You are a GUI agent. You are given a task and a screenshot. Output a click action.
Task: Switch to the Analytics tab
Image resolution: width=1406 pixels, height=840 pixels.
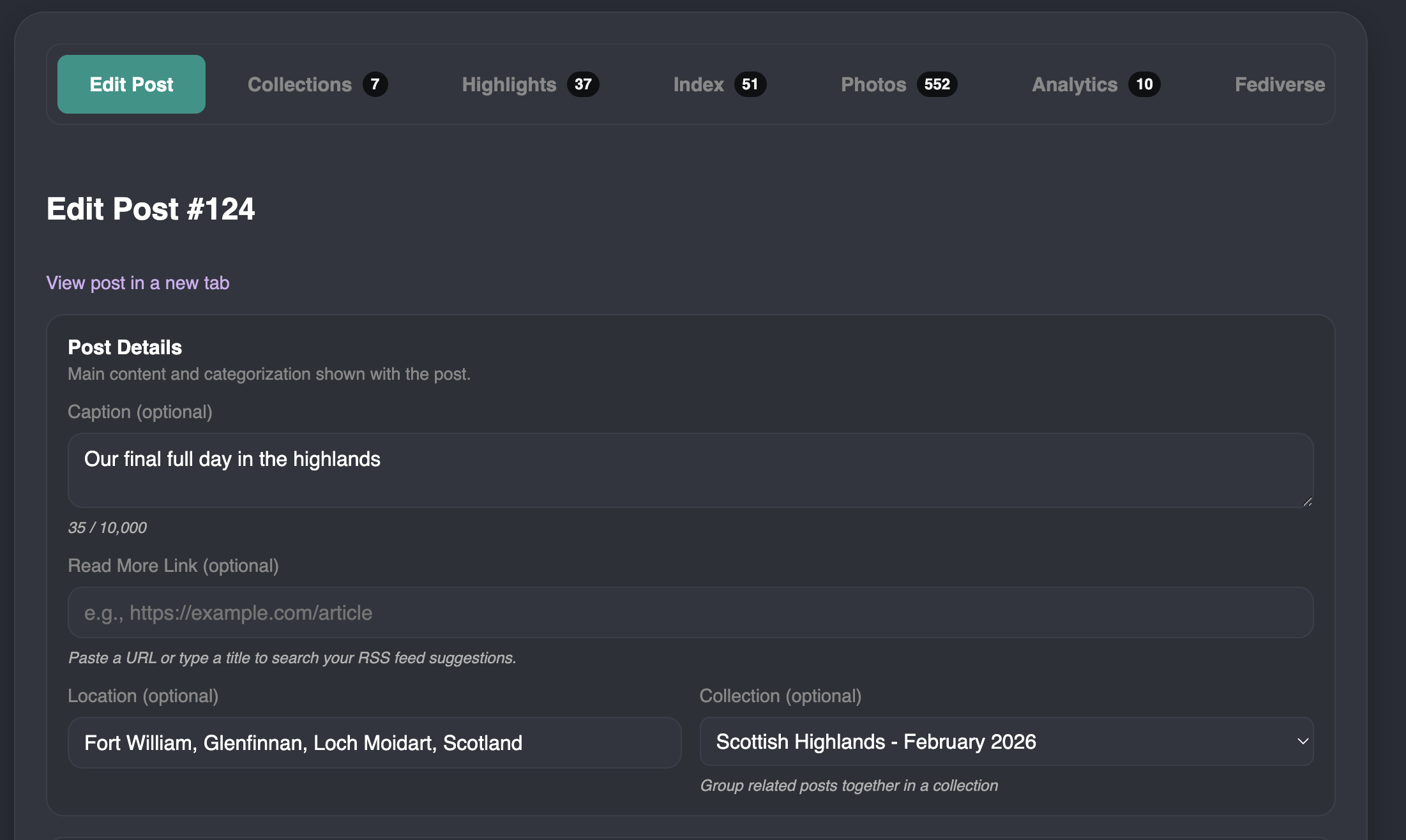[x=1075, y=84]
